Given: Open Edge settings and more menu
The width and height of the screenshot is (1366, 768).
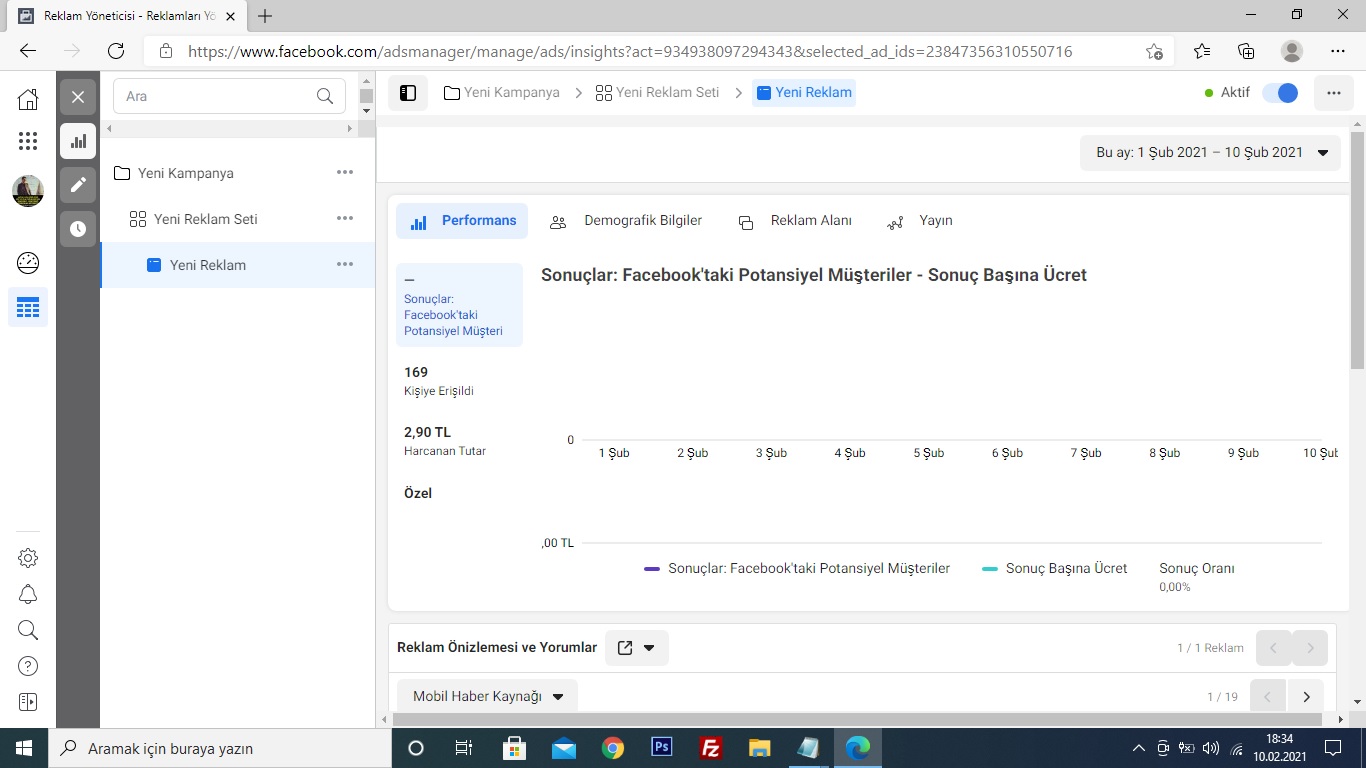Looking at the screenshot, I should tap(1338, 51).
